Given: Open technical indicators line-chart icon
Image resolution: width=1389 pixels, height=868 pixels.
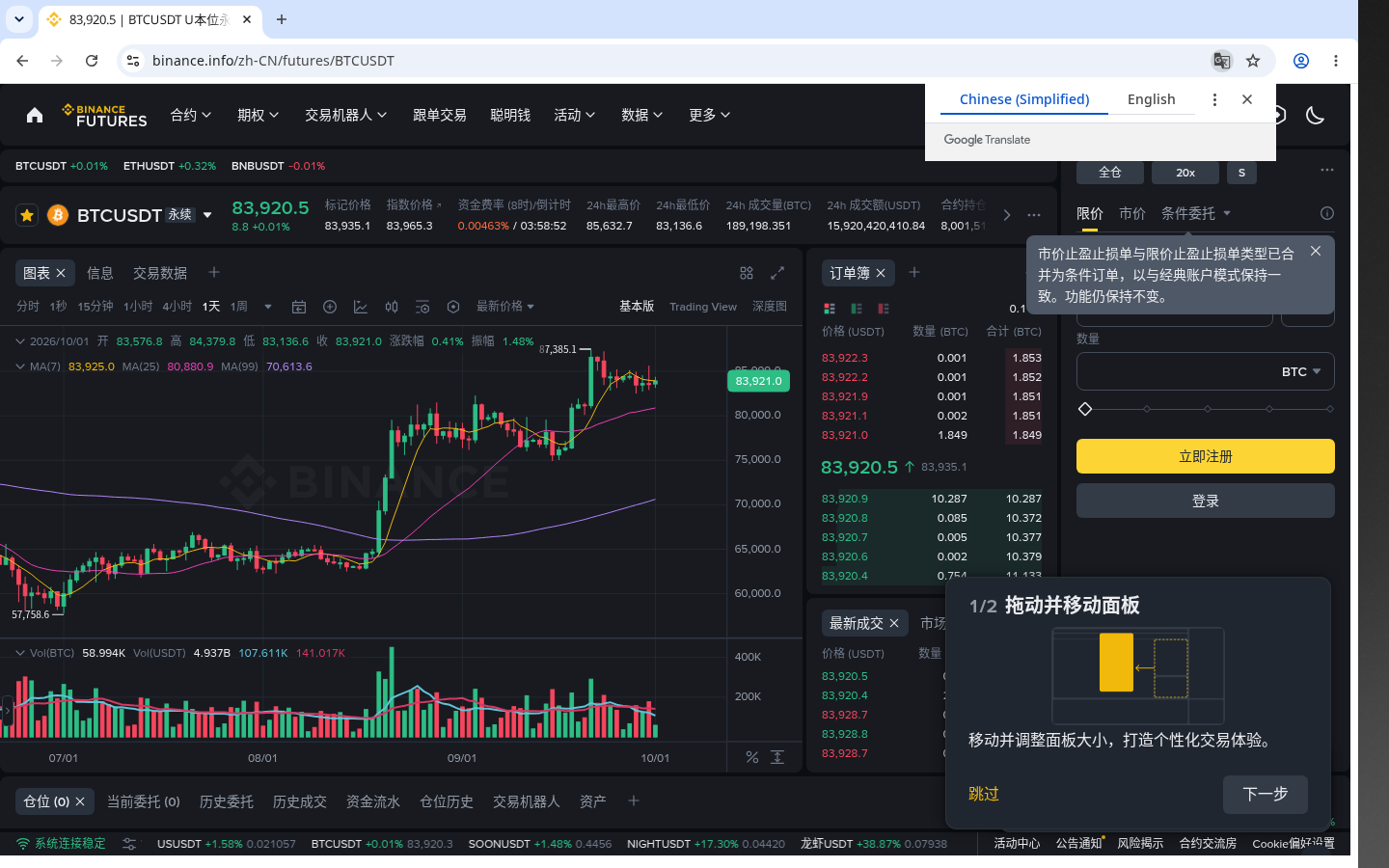Looking at the screenshot, I should click(x=361, y=307).
